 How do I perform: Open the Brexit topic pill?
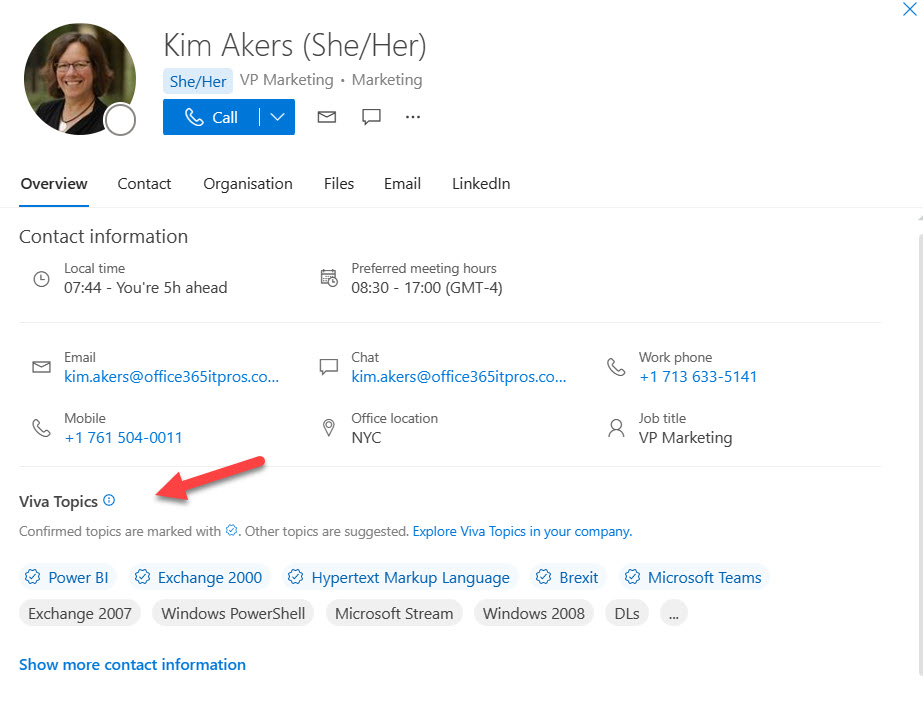pos(567,577)
